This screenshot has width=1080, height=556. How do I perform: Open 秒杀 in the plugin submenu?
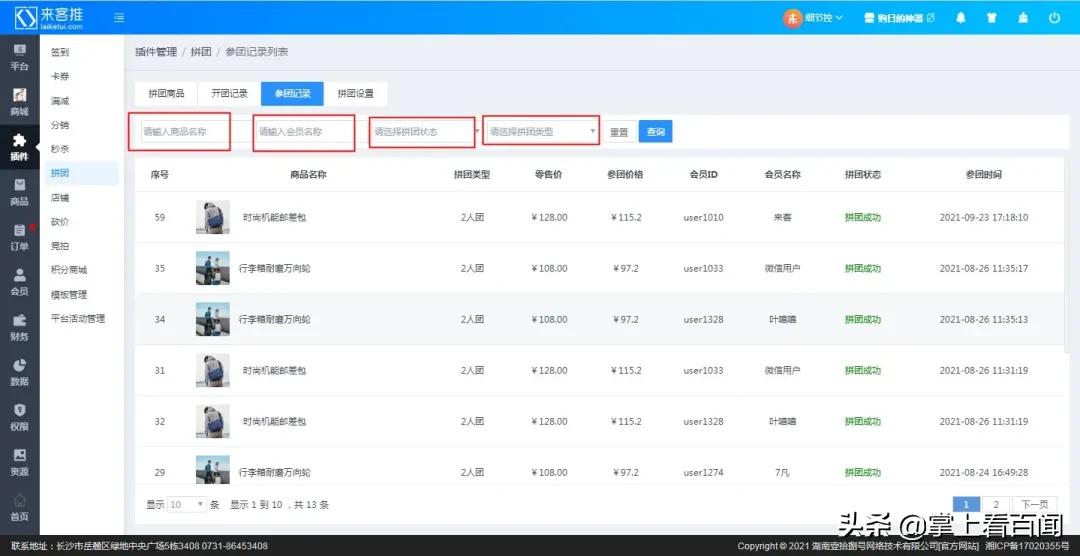pos(60,149)
